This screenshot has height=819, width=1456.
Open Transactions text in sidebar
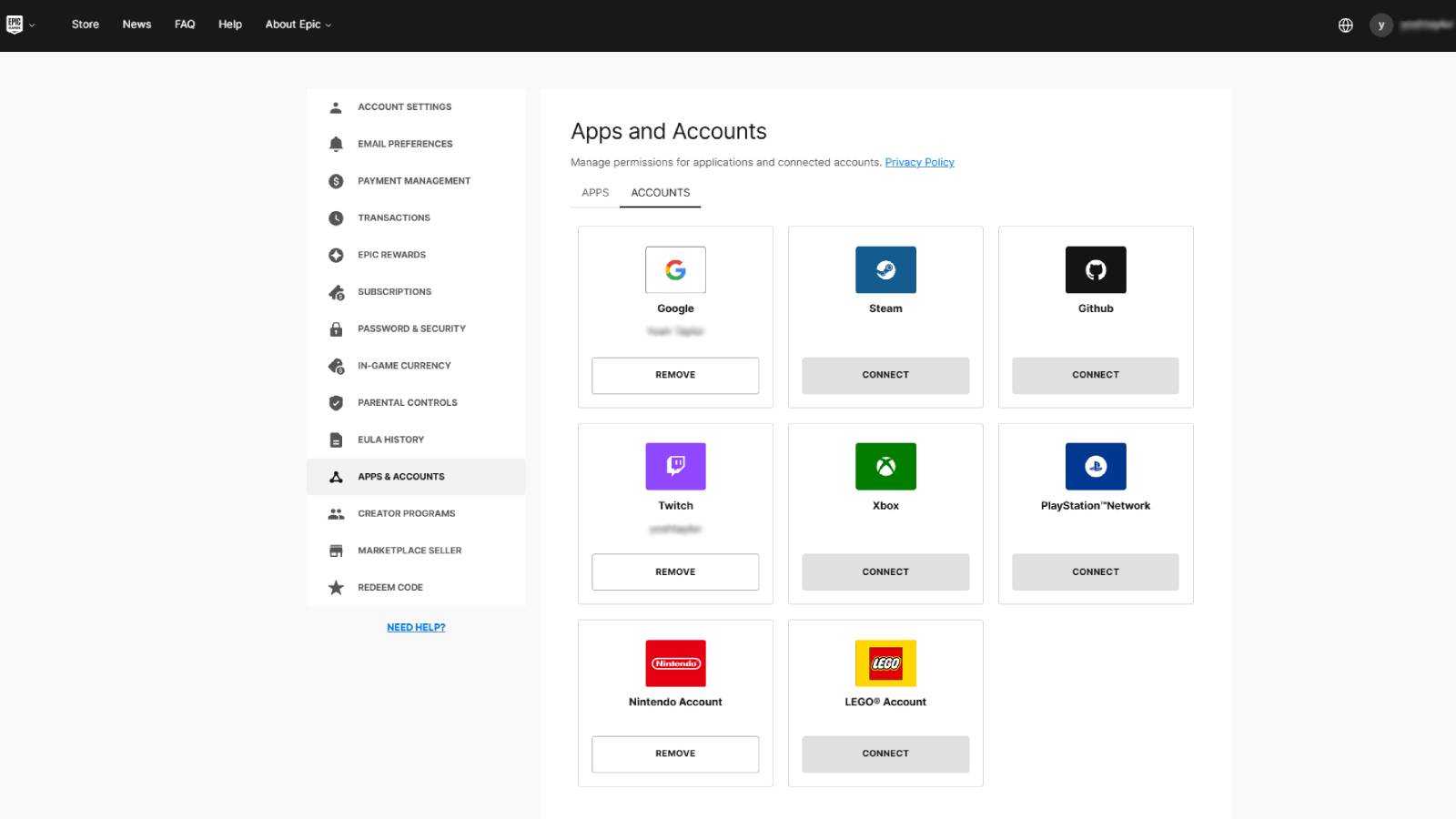(394, 218)
